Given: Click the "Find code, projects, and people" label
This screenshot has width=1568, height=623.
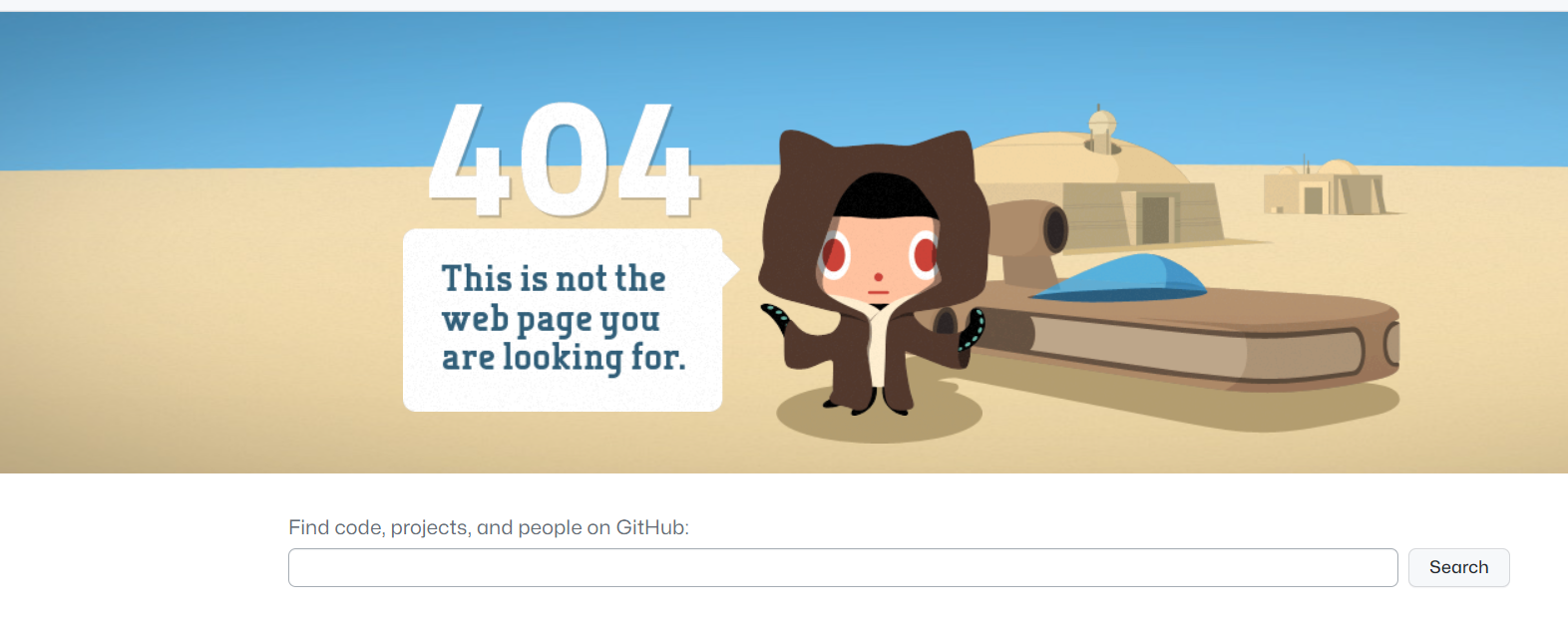Looking at the screenshot, I should tap(489, 527).
